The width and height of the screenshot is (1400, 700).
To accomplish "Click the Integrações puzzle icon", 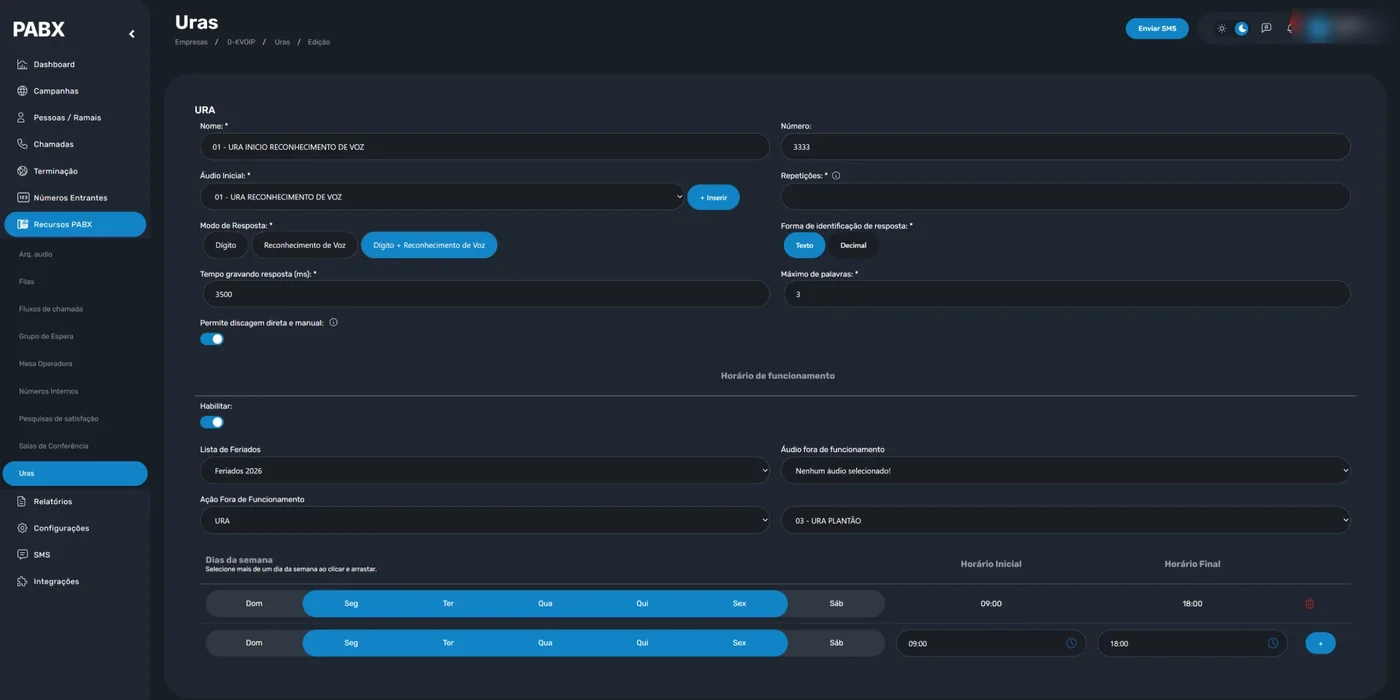I will click(x=22, y=581).
